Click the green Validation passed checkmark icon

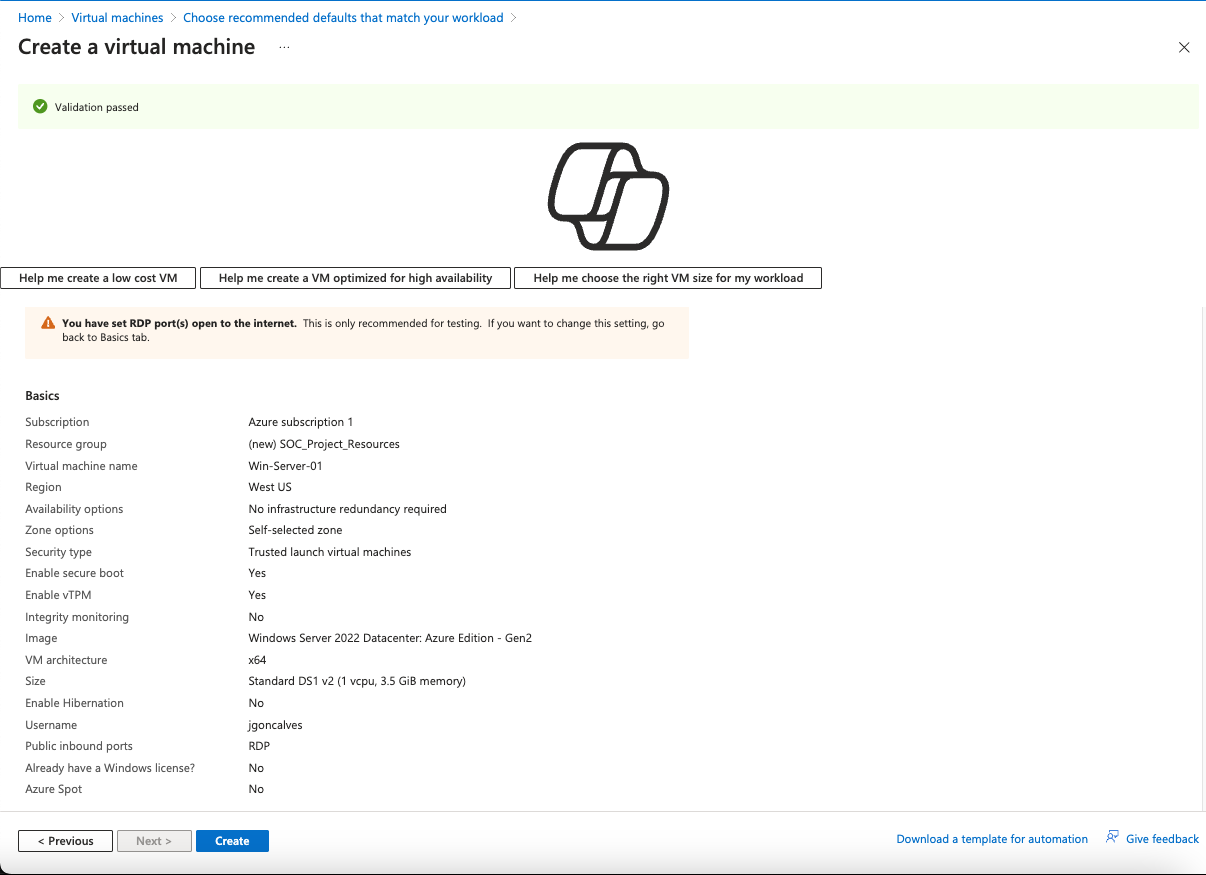point(40,107)
